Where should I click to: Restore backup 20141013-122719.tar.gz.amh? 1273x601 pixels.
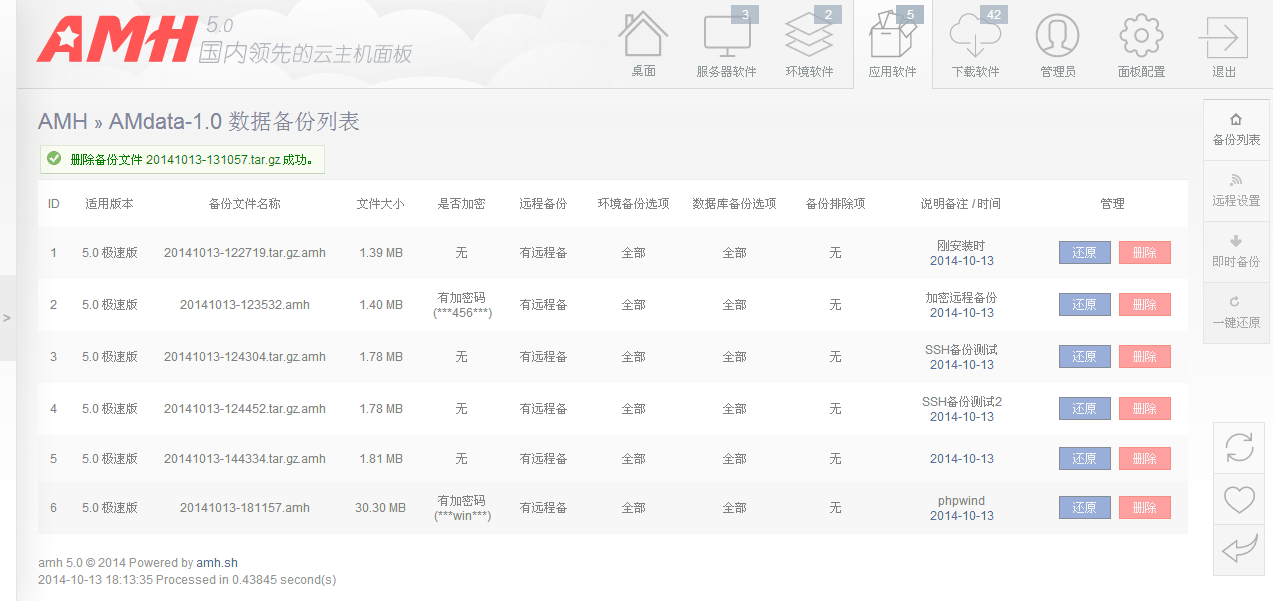pos(1084,253)
